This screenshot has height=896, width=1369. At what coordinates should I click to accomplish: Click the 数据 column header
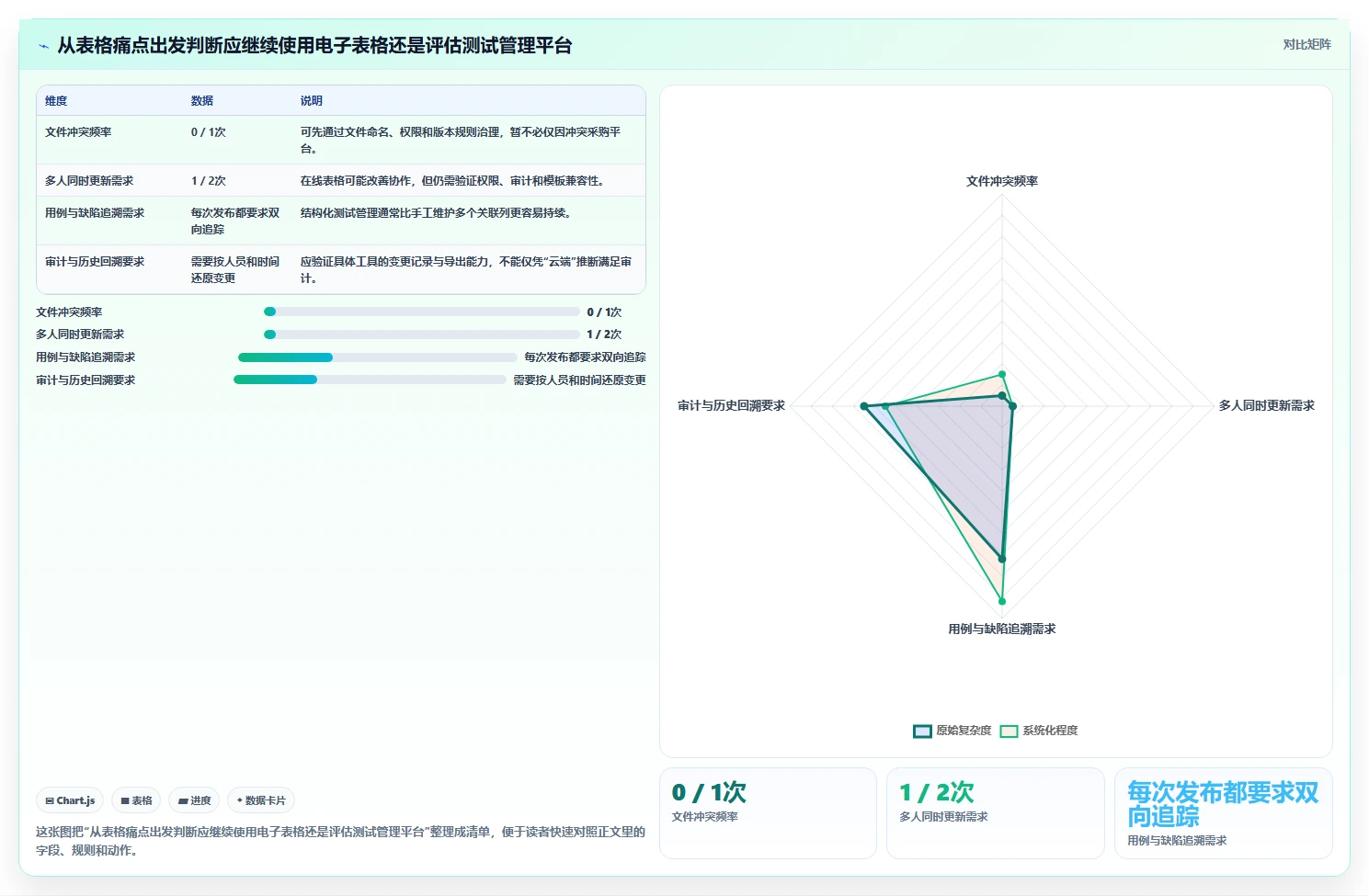click(x=202, y=101)
